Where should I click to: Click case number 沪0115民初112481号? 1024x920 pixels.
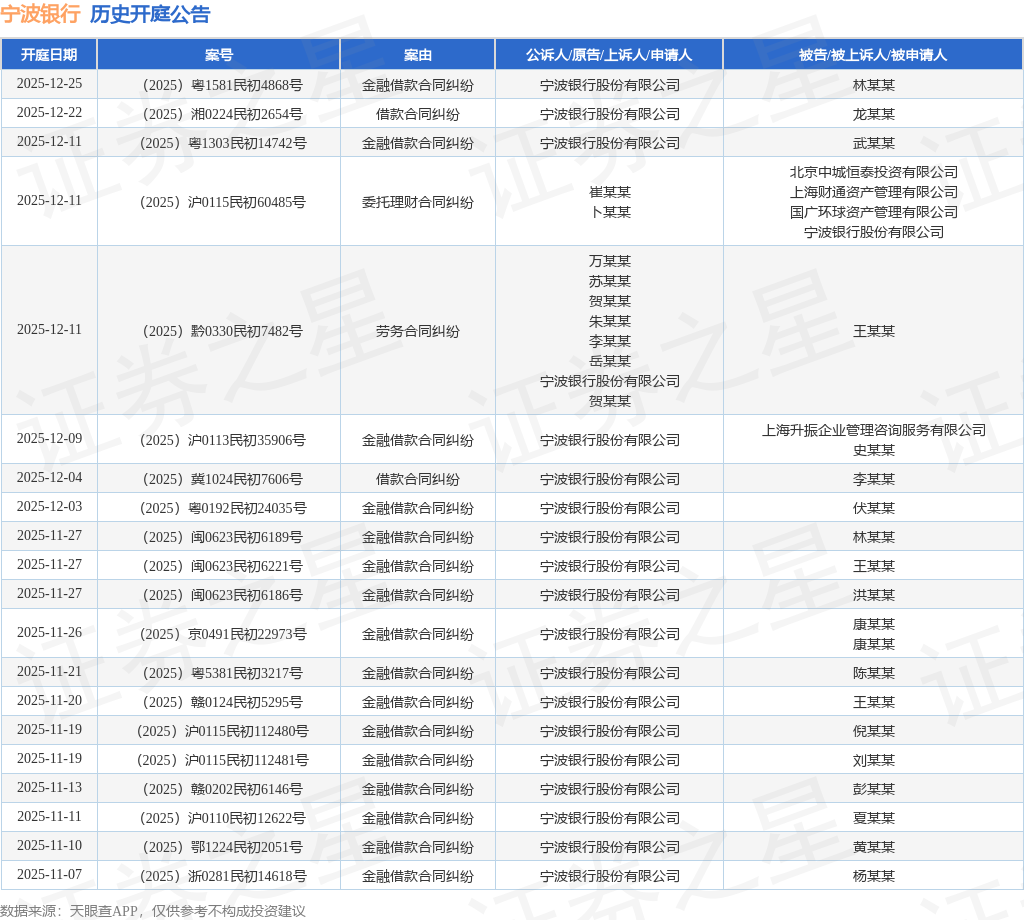click(x=223, y=760)
